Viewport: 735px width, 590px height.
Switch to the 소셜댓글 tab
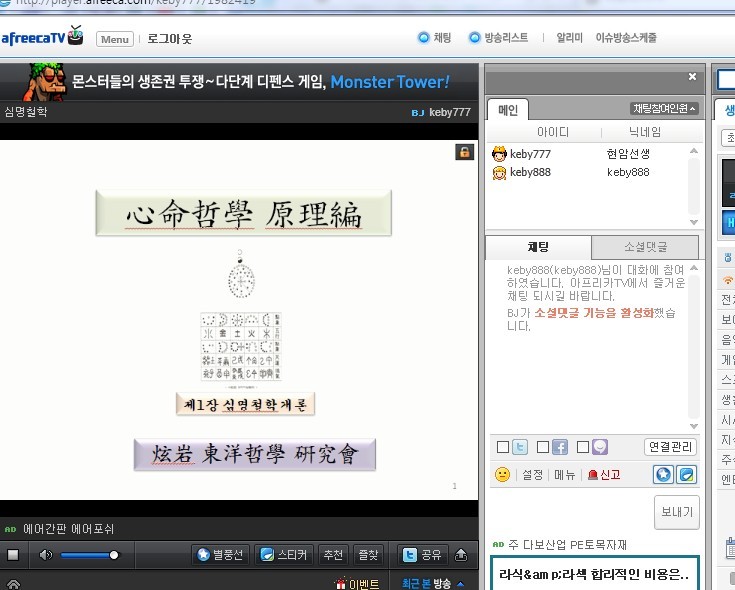[x=645, y=247]
